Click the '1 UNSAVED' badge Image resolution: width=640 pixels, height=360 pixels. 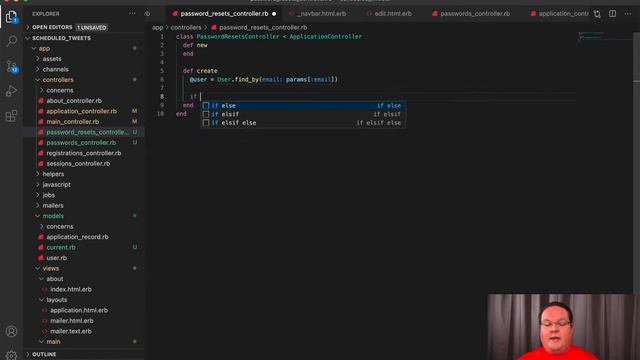click(x=91, y=27)
